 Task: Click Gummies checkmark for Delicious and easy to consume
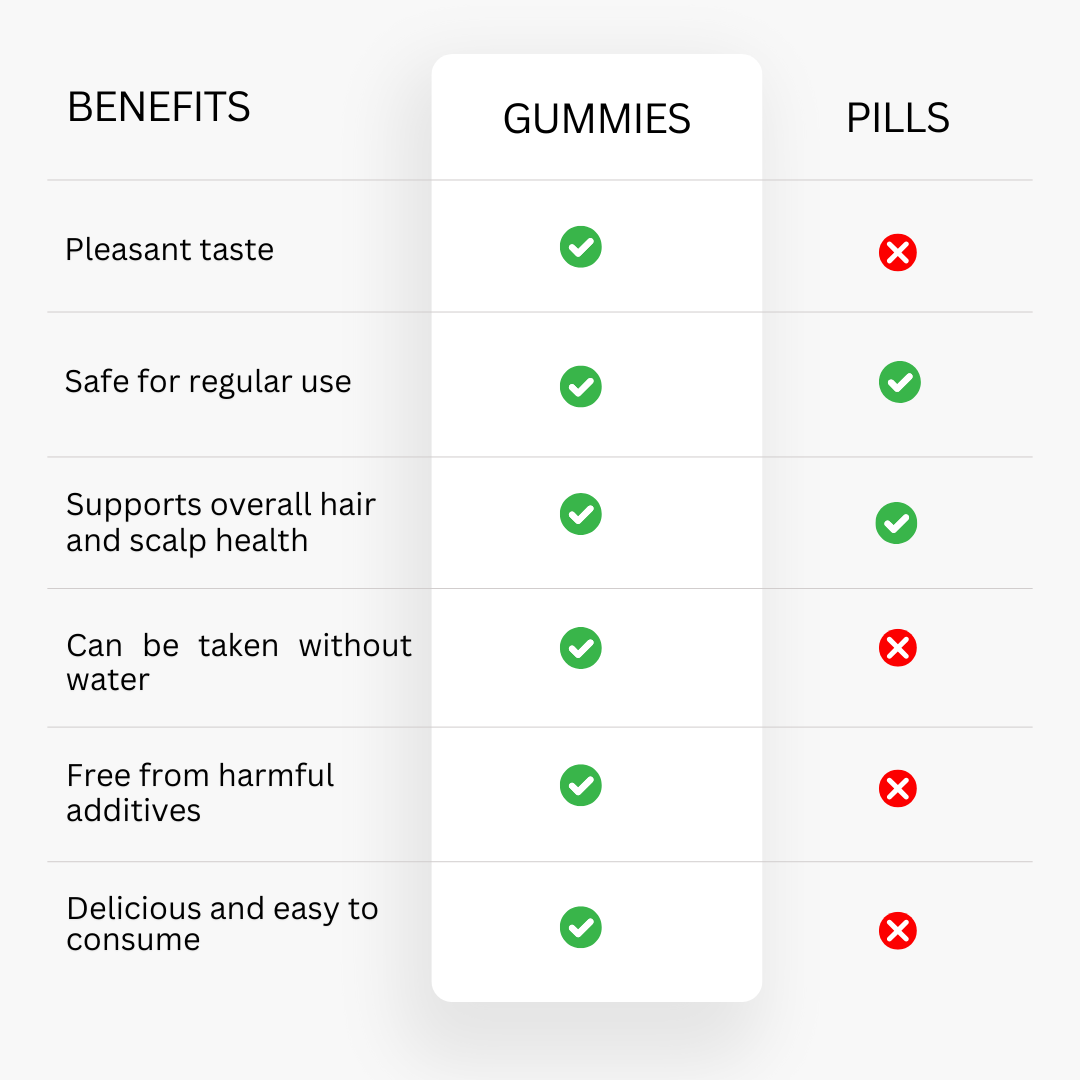pyautogui.click(x=581, y=927)
